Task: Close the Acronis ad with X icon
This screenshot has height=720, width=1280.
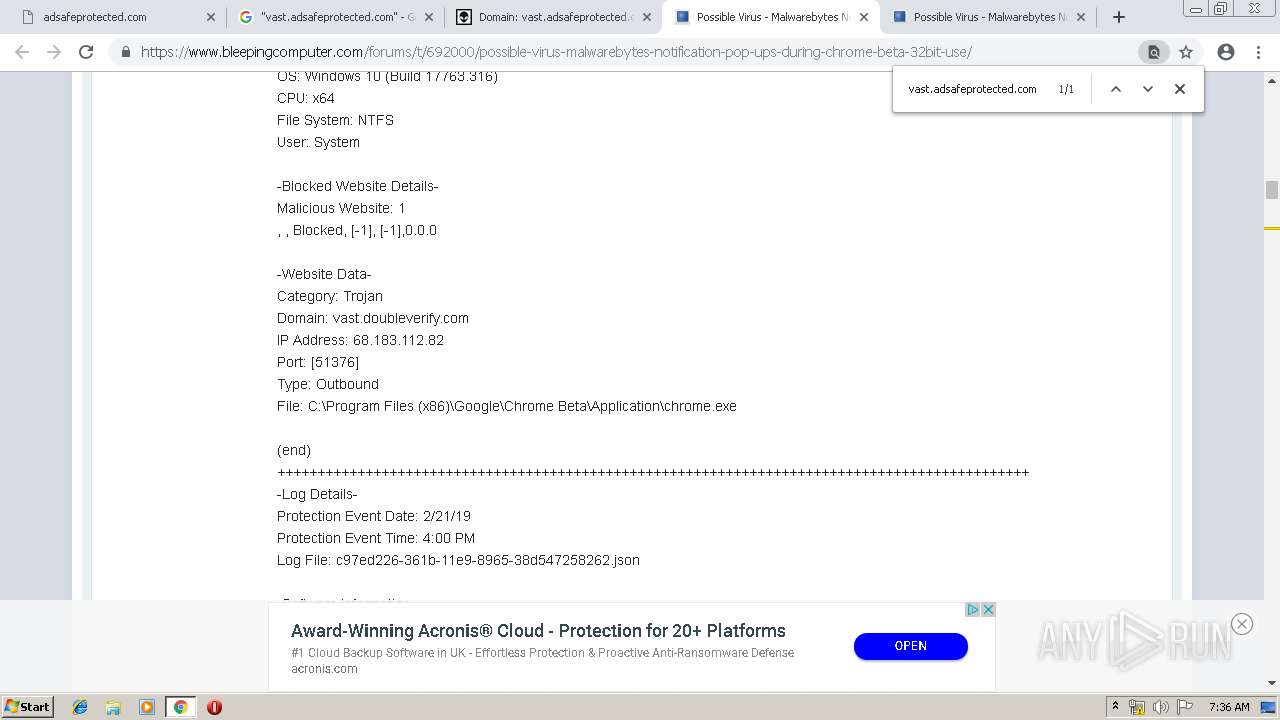Action: click(x=988, y=610)
